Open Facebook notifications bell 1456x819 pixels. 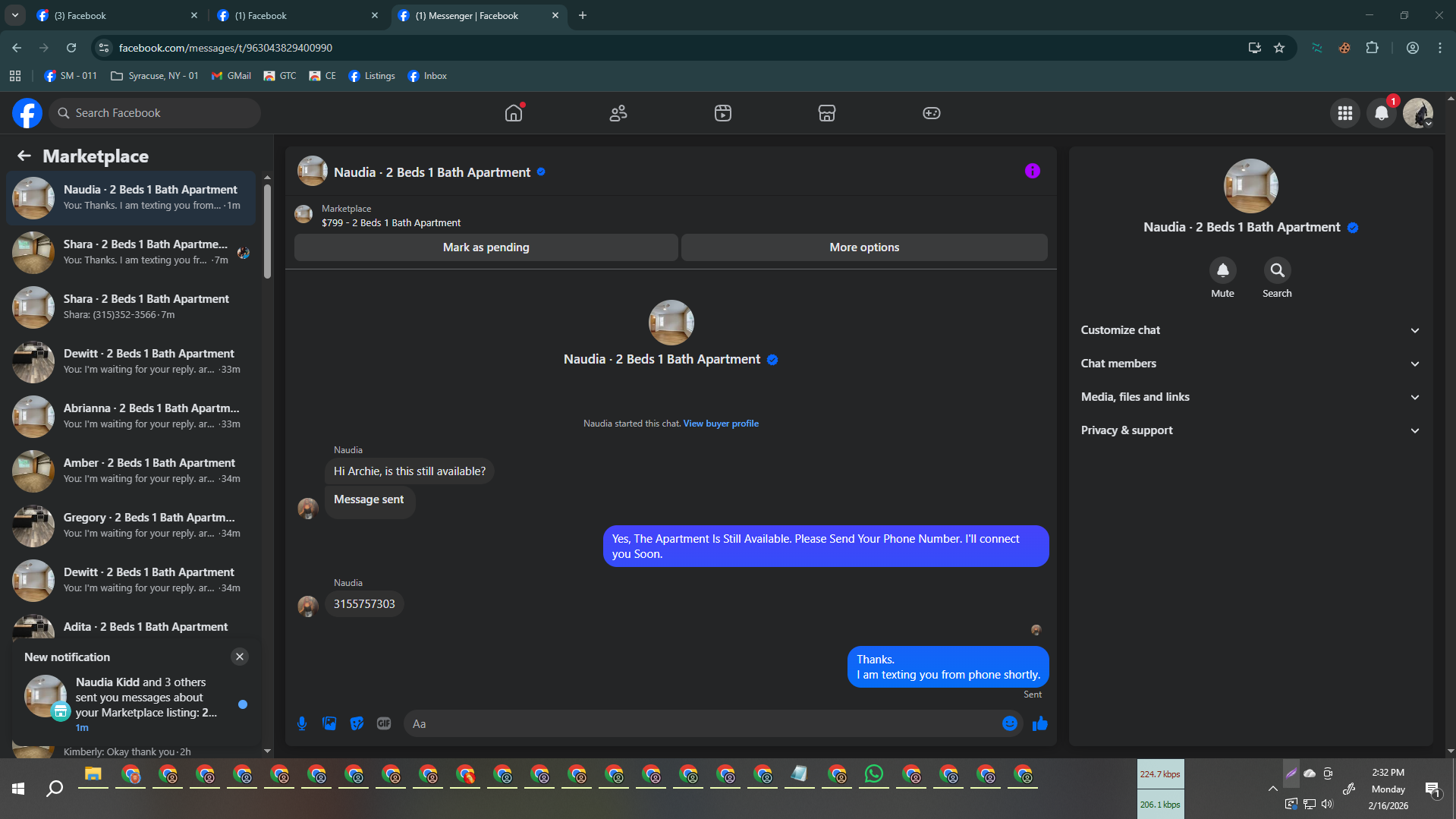tap(1382, 113)
